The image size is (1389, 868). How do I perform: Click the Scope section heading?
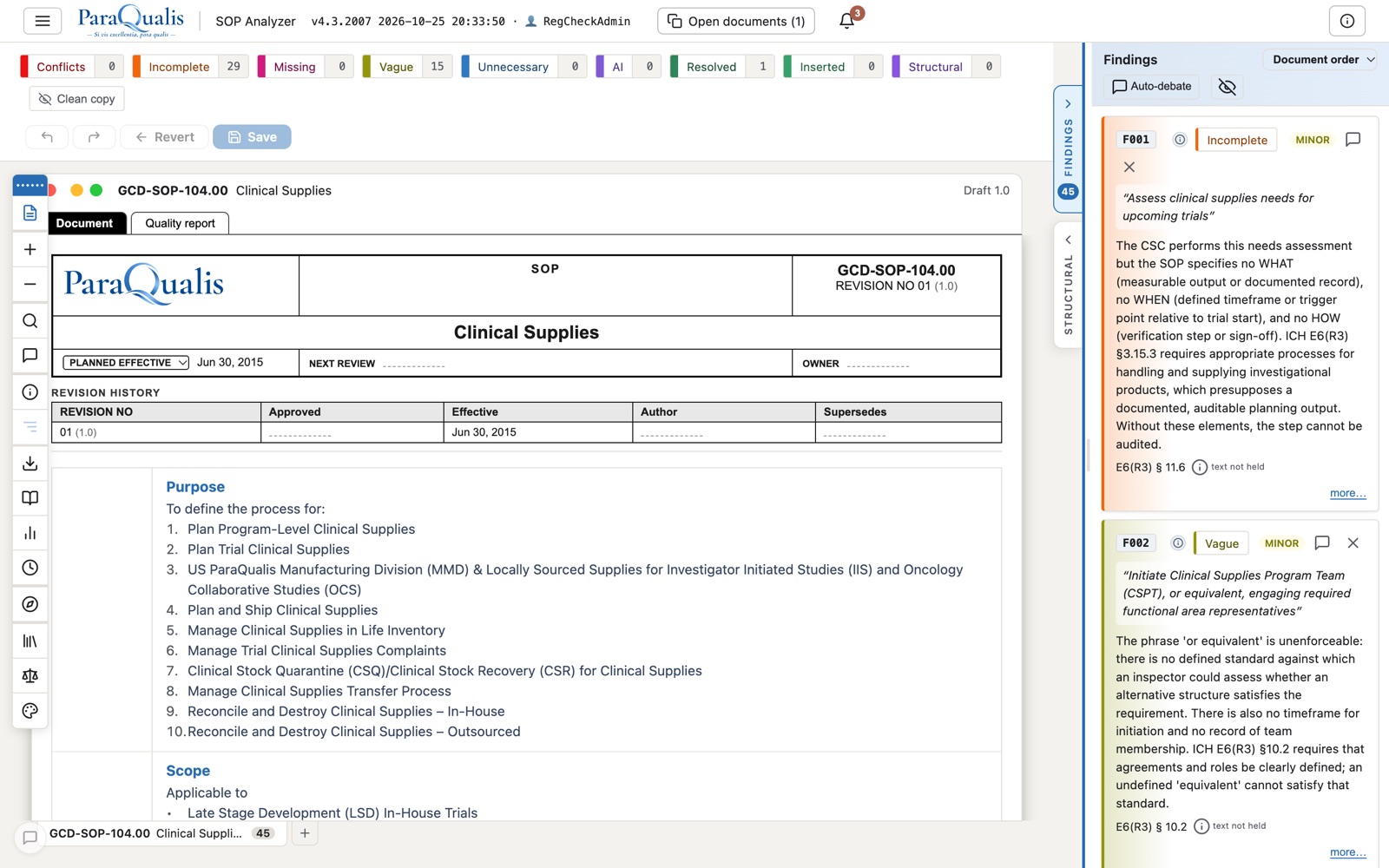point(188,771)
